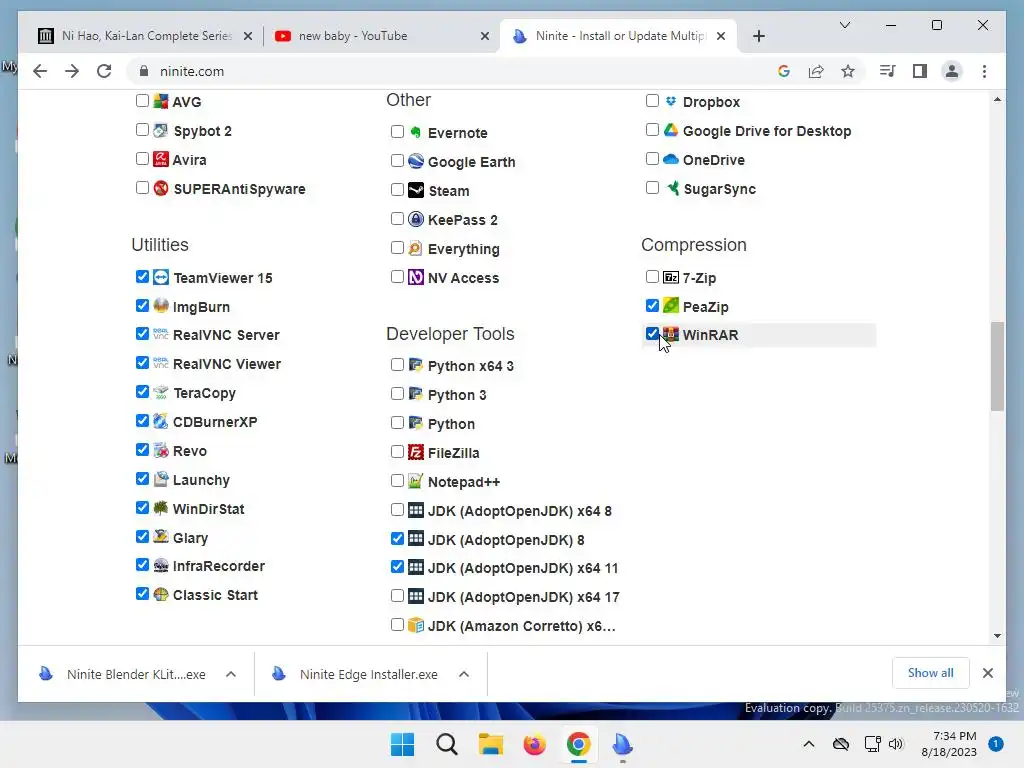Click the Dropbox box icon

671,101
